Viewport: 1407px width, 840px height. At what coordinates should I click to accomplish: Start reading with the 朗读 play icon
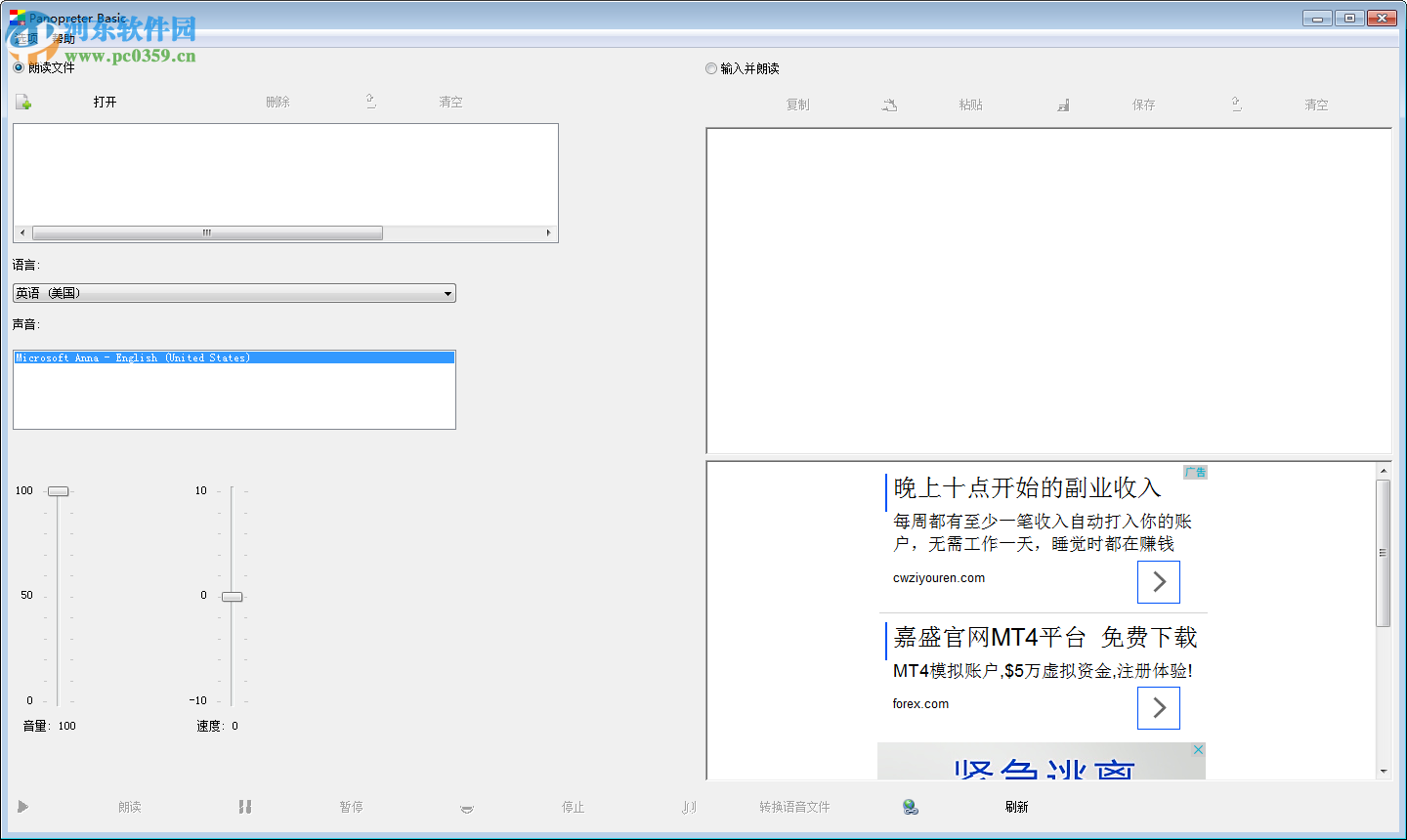22,807
